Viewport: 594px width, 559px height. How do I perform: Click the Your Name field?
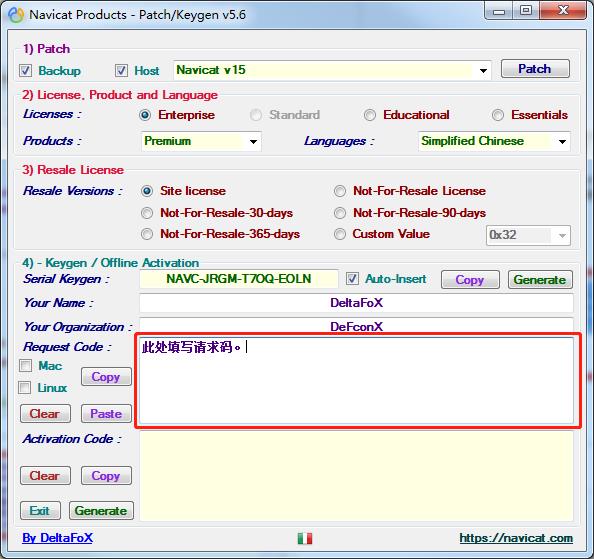[356, 303]
